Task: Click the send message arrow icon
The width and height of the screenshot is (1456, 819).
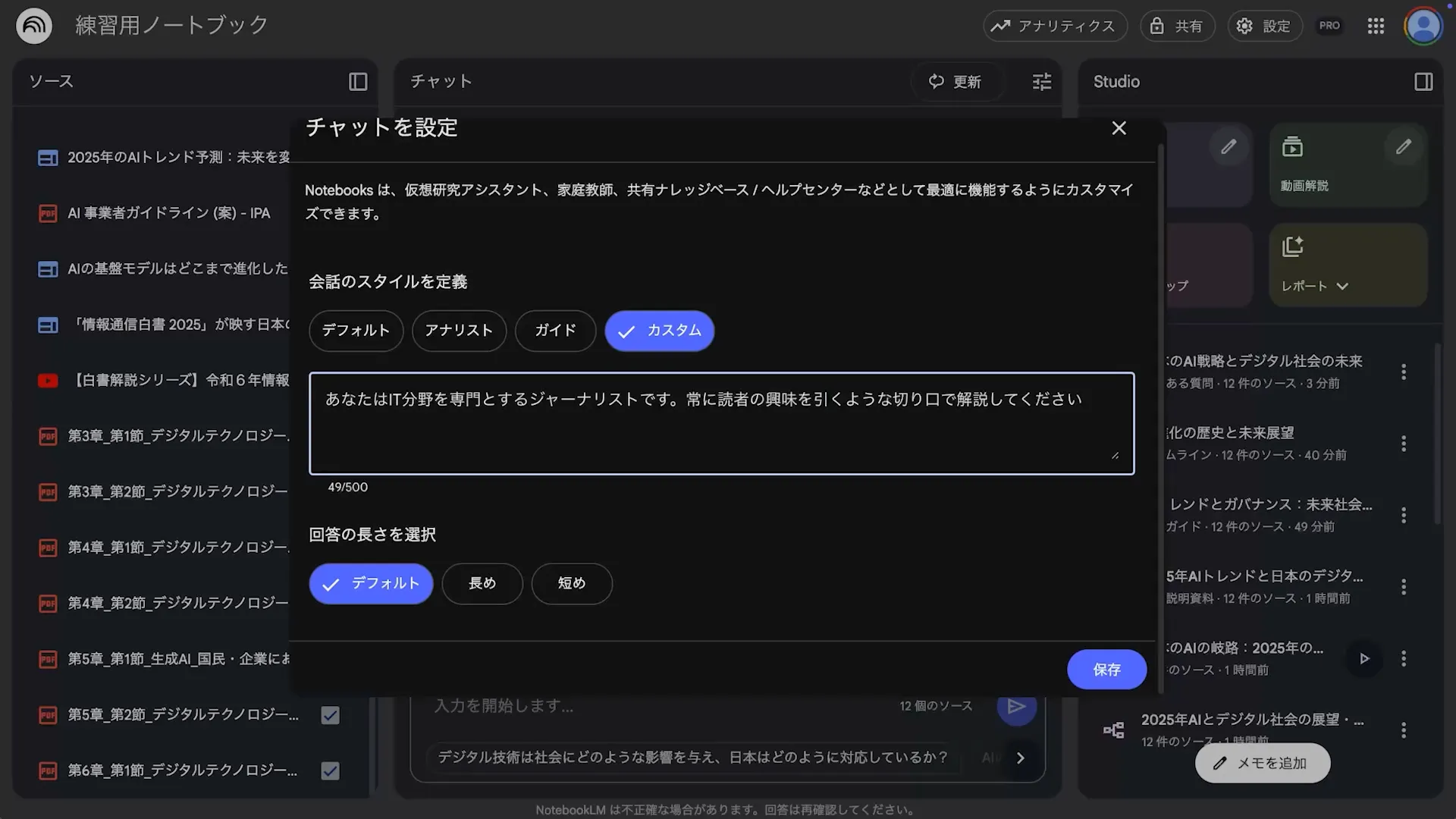Action: (x=1017, y=706)
